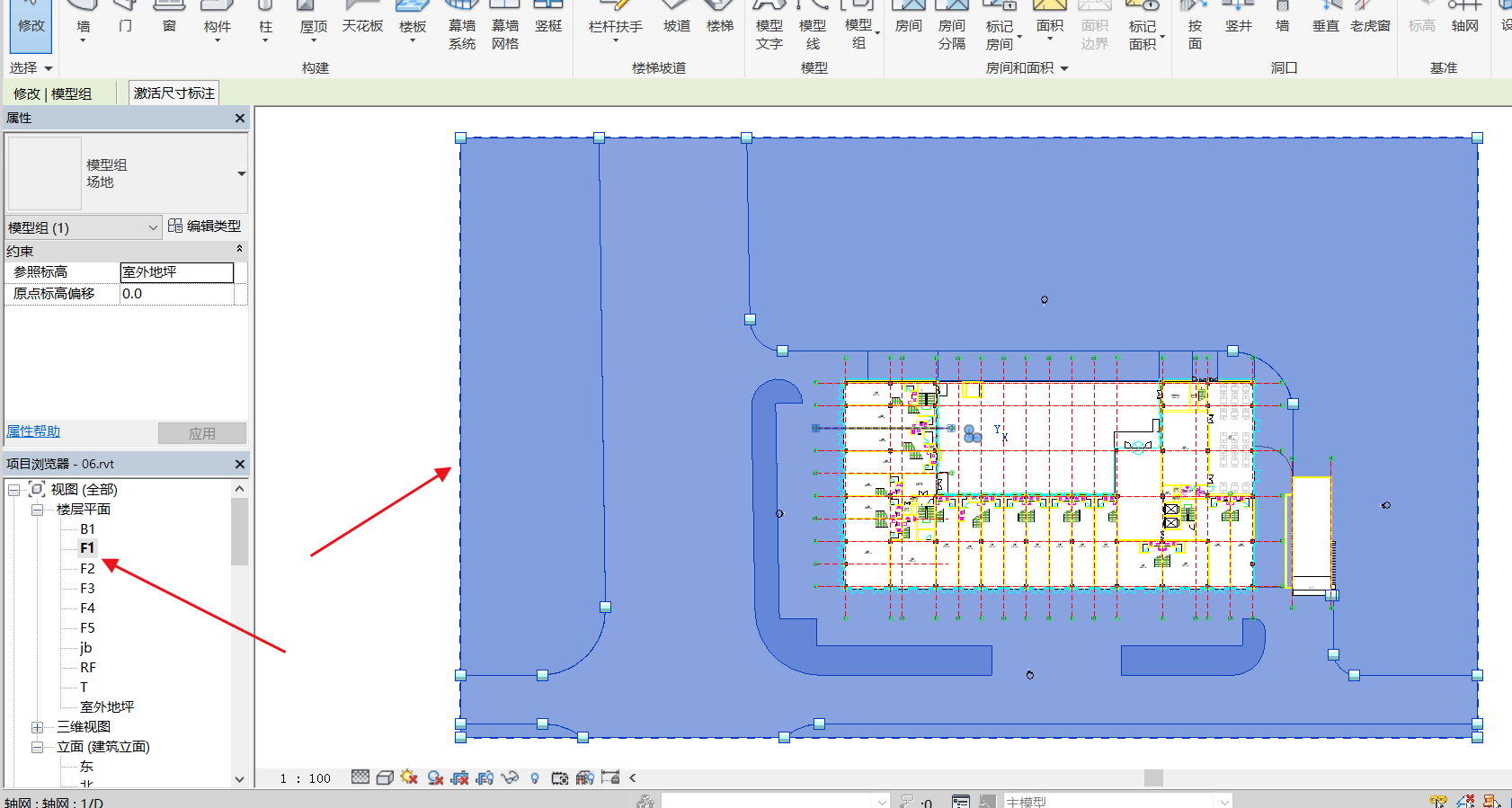This screenshot has width=1512, height=808.
Task: Toggle shadows icon in view control bar
Action: [435, 777]
